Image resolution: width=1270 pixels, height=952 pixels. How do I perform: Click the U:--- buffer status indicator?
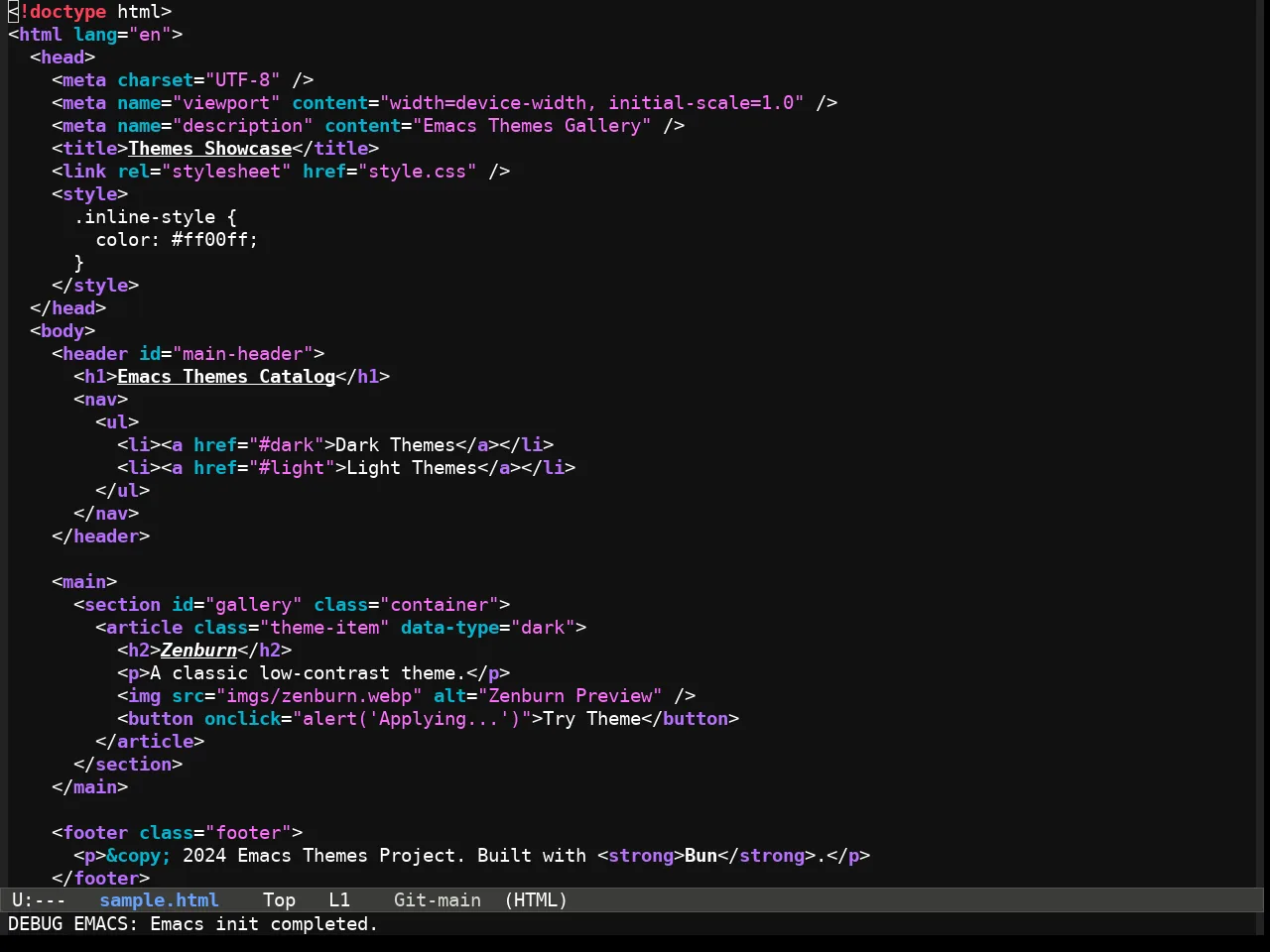[39, 900]
